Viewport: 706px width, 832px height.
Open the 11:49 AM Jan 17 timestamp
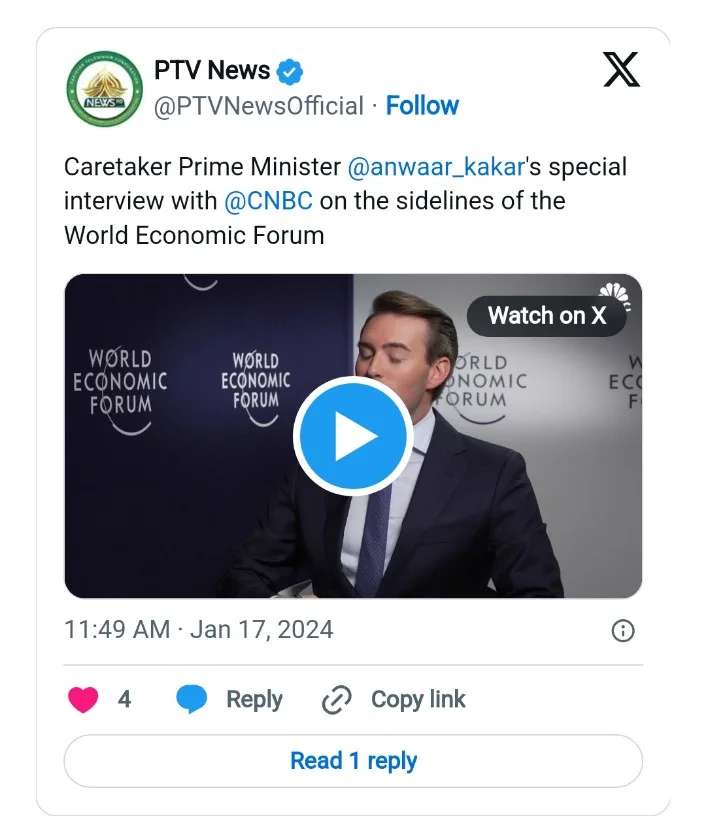pyautogui.click(x=198, y=630)
